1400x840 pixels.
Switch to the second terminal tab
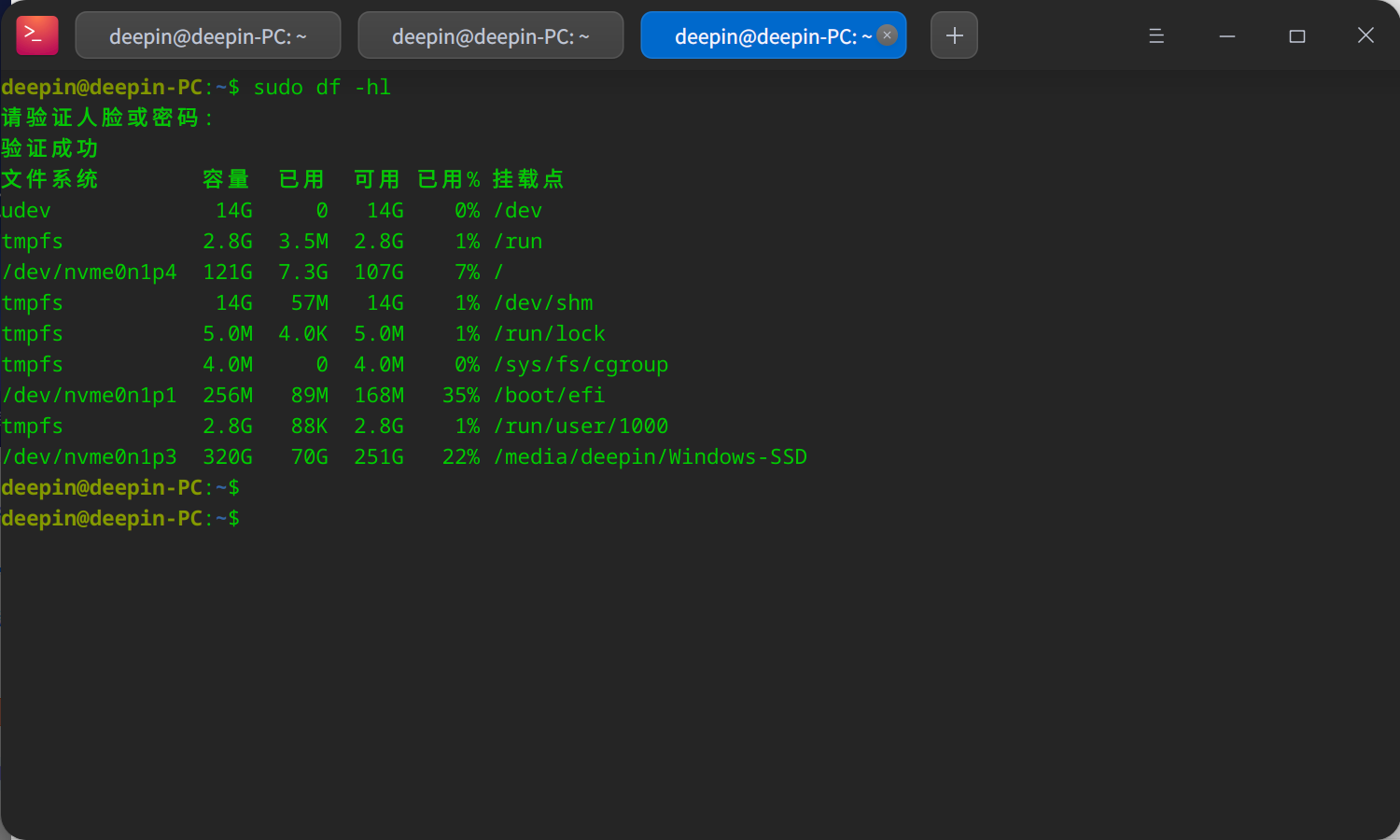click(x=490, y=35)
